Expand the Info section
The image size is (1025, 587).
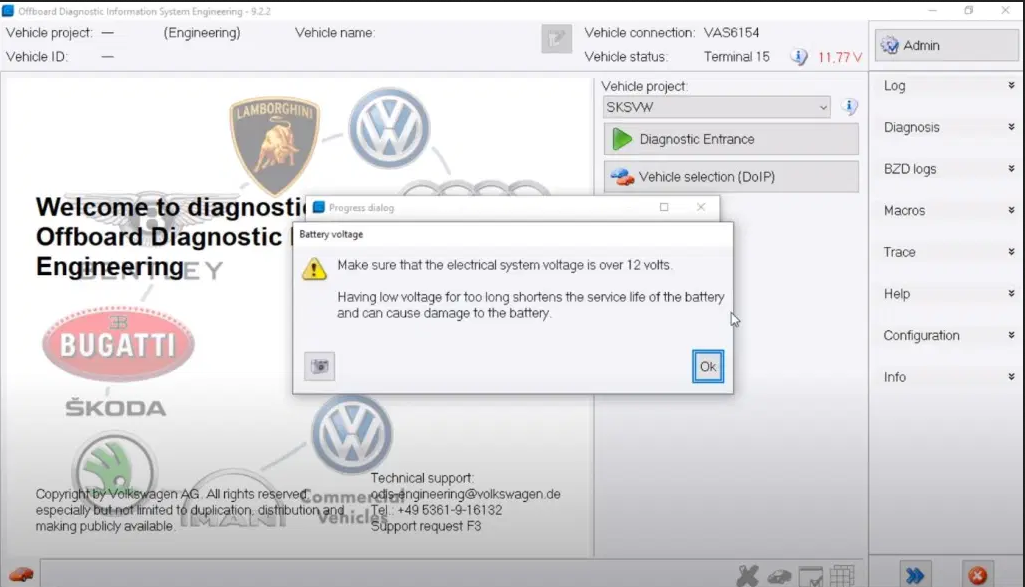click(x=947, y=377)
